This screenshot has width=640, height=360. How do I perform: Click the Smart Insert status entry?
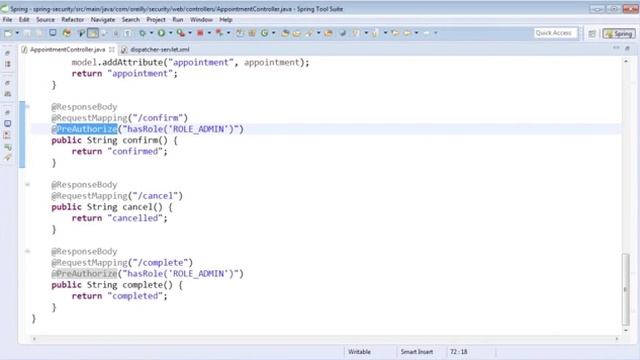(x=417, y=352)
